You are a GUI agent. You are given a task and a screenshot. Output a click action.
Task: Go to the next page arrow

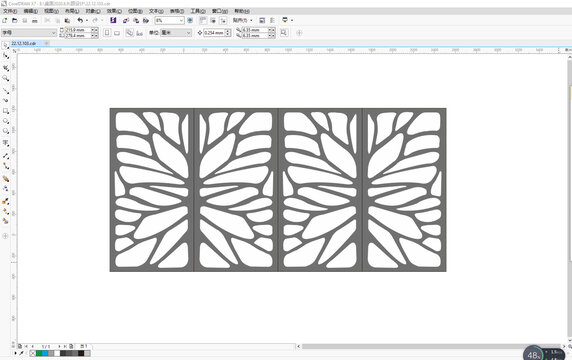pyautogui.click(x=59, y=346)
